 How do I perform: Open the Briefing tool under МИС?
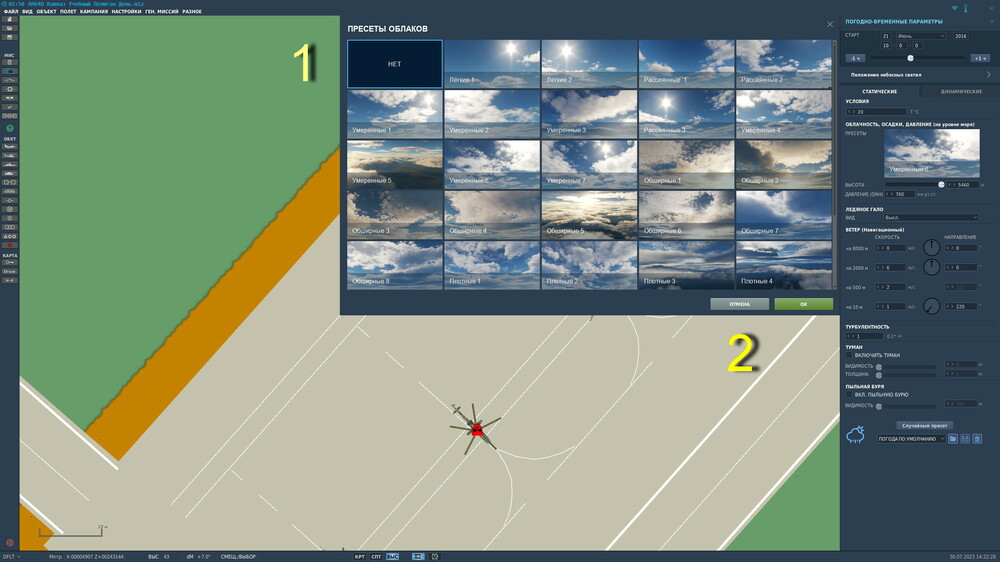coord(10,63)
